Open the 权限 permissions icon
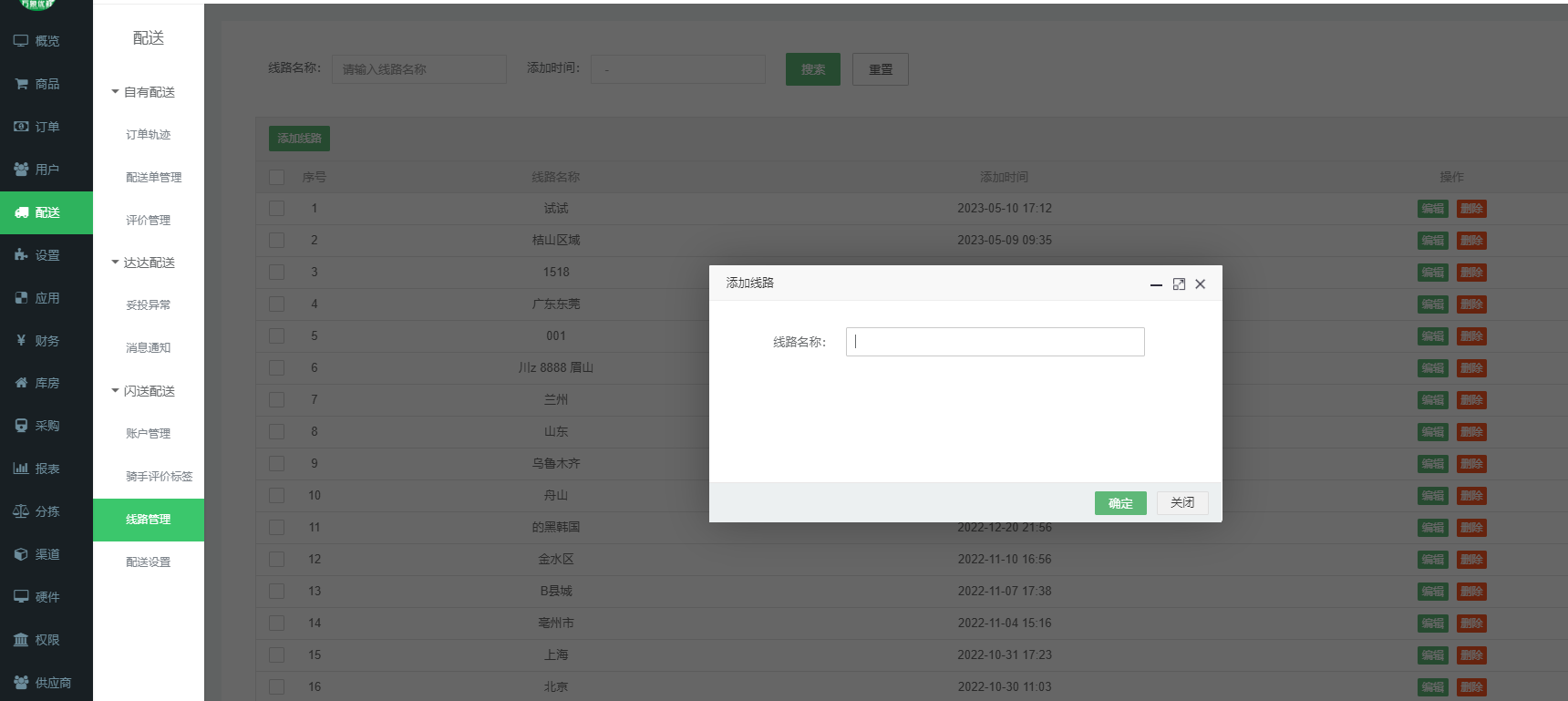Viewport: 1568px width, 701px height. pyautogui.click(x=21, y=640)
